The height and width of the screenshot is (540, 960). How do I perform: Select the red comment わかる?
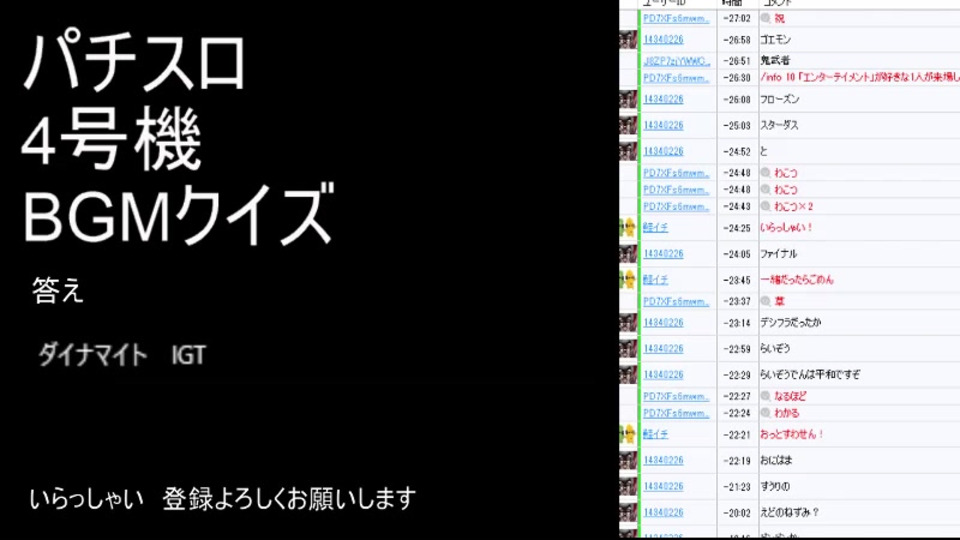click(x=786, y=413)
